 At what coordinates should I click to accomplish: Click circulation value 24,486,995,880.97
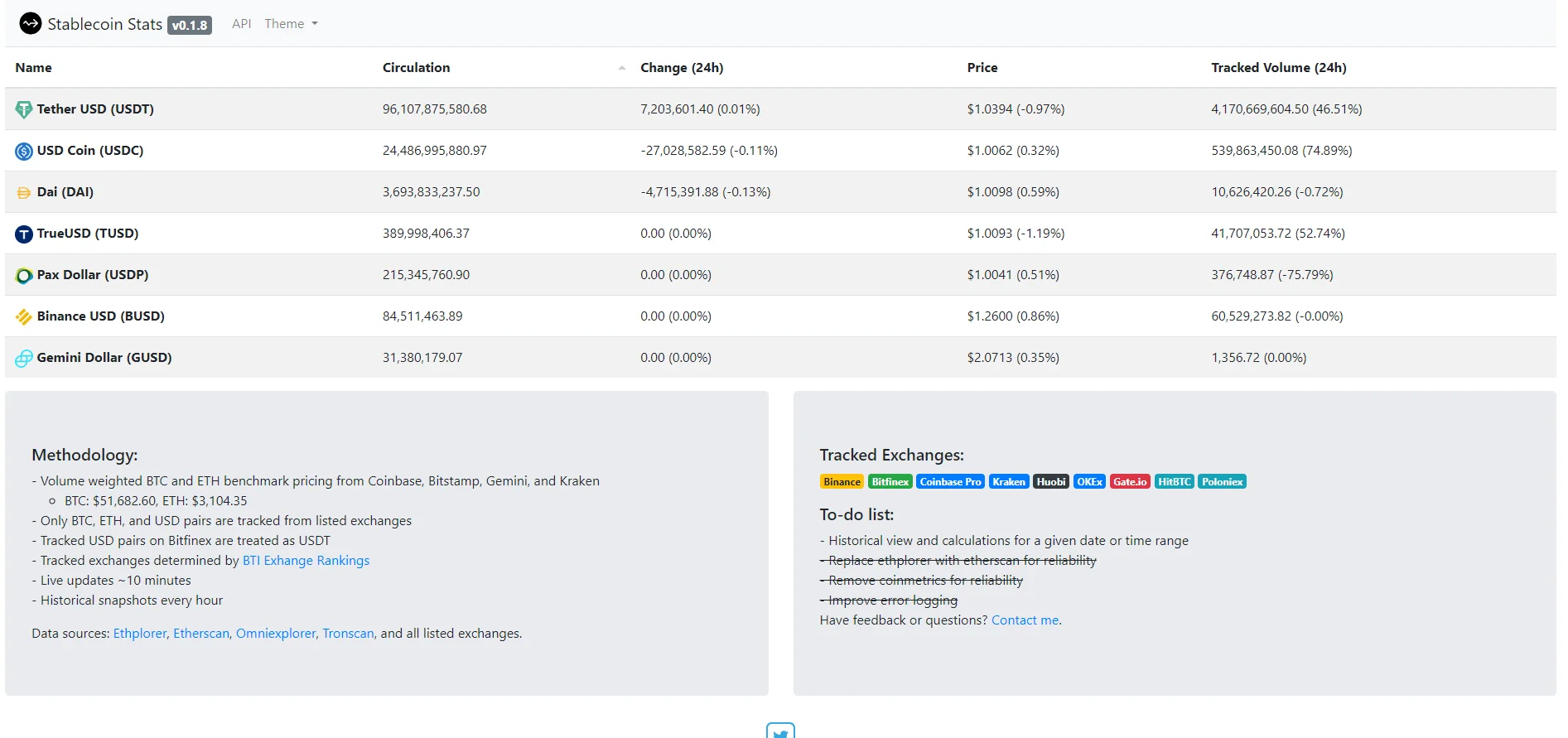(435, 151)
